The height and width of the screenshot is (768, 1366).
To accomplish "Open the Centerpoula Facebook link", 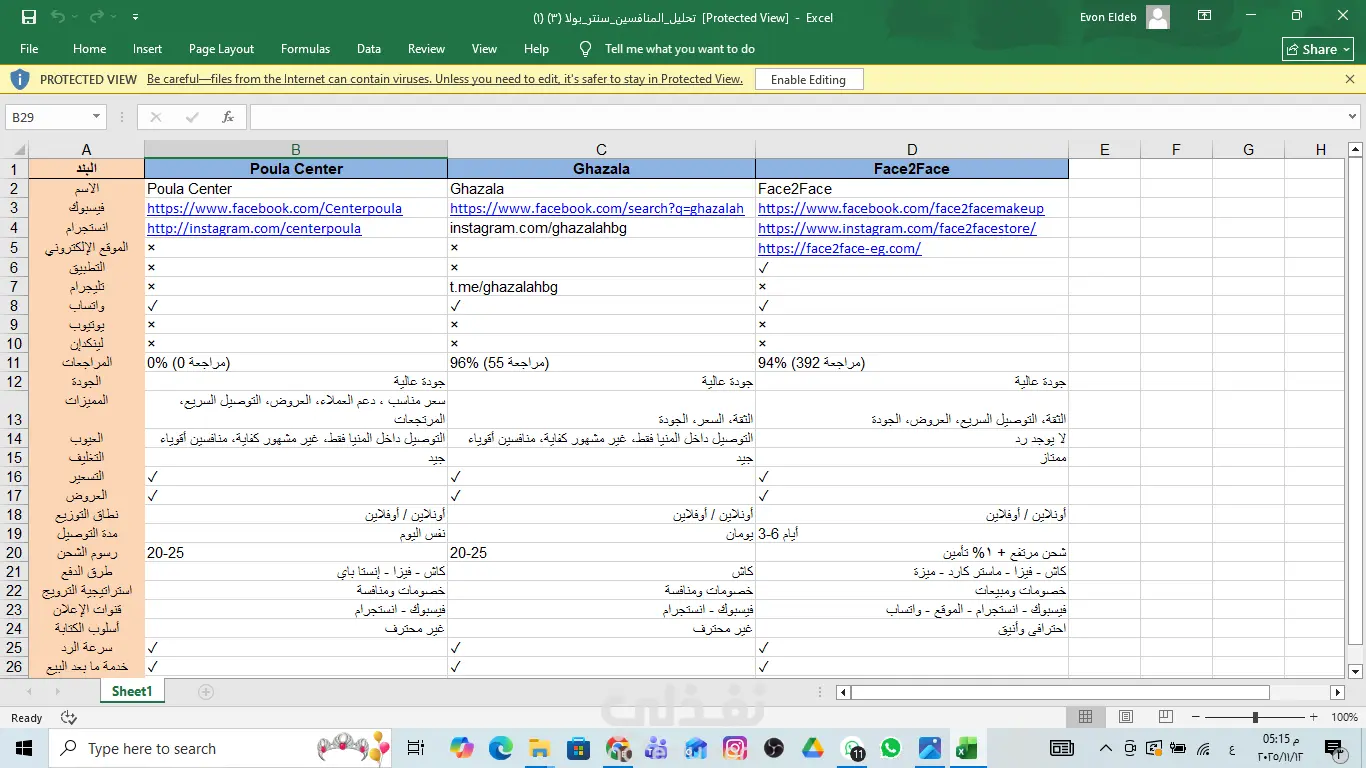I will point(274,209).
